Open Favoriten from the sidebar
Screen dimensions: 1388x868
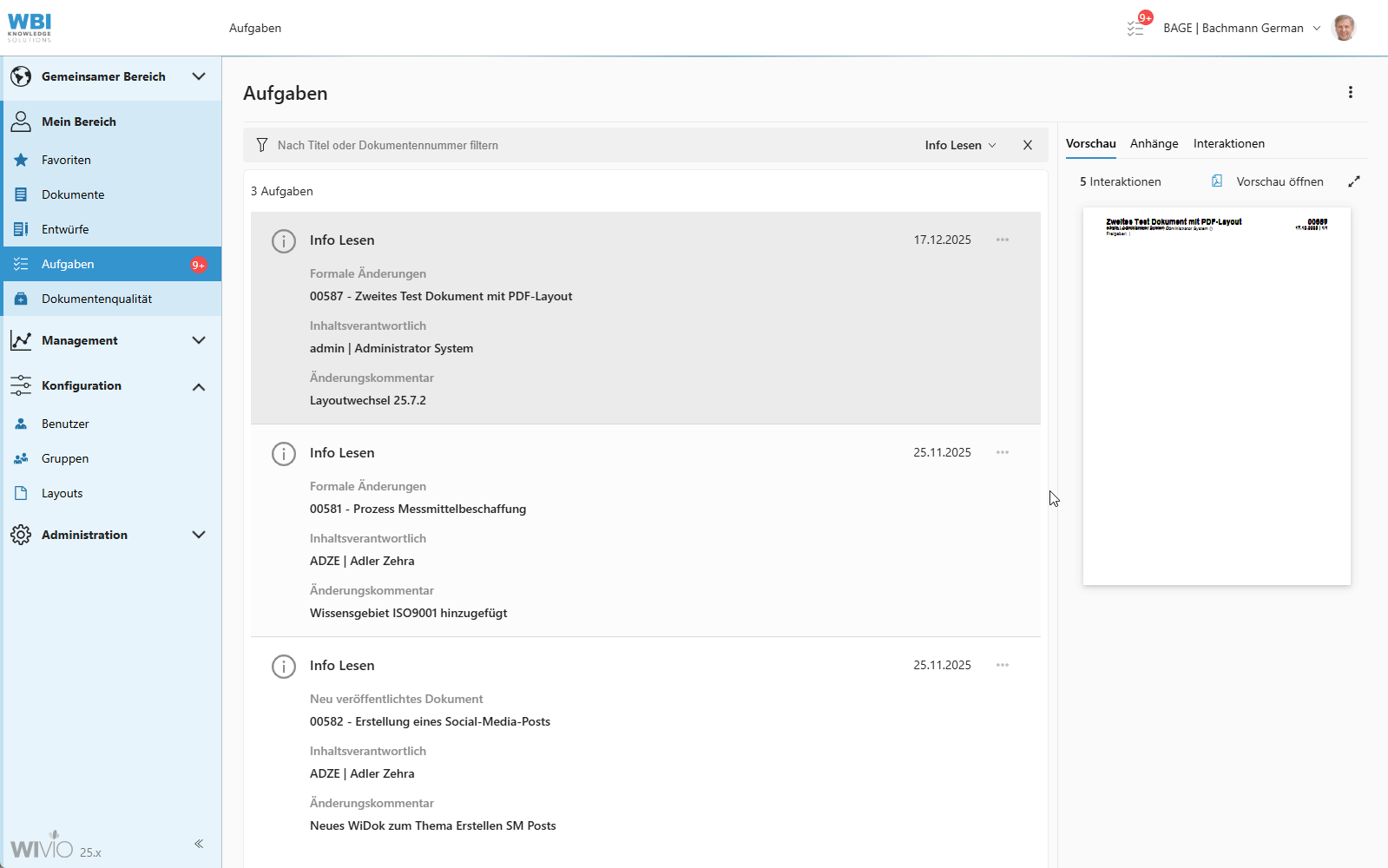coord(66,160)
